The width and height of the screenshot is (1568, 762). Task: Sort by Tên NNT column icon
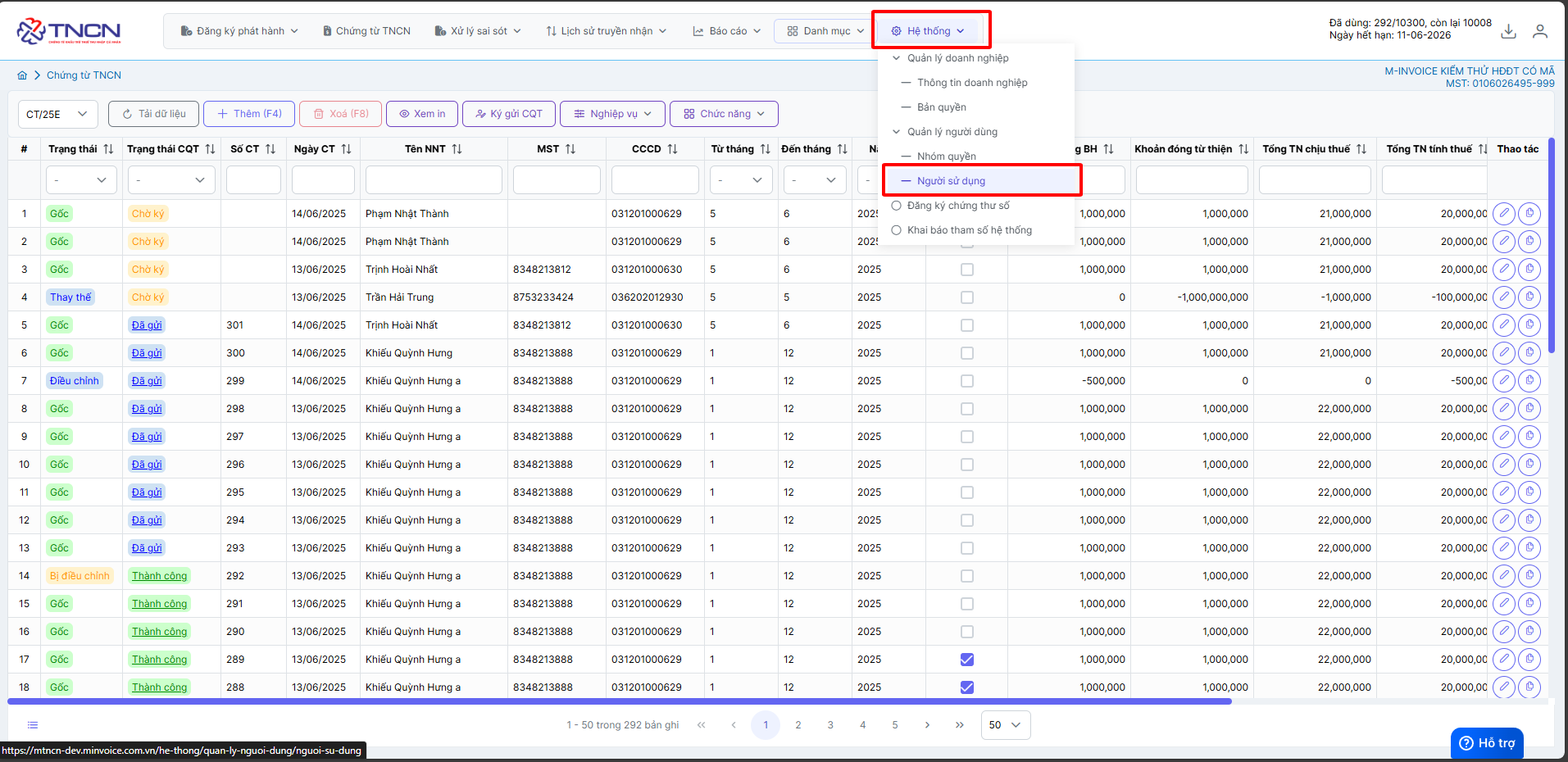[457, 149]
